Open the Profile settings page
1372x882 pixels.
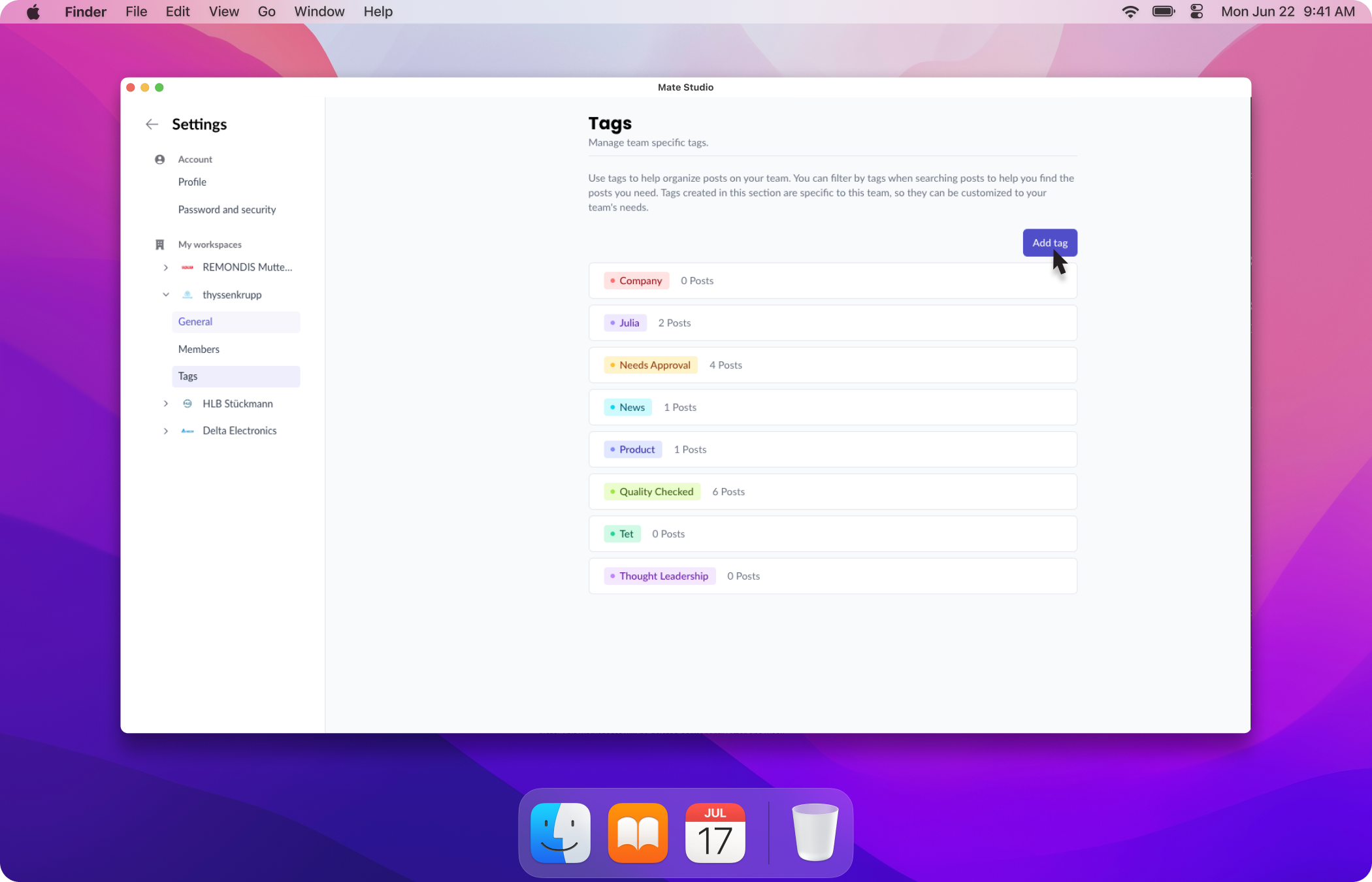(x=192, y=182)
